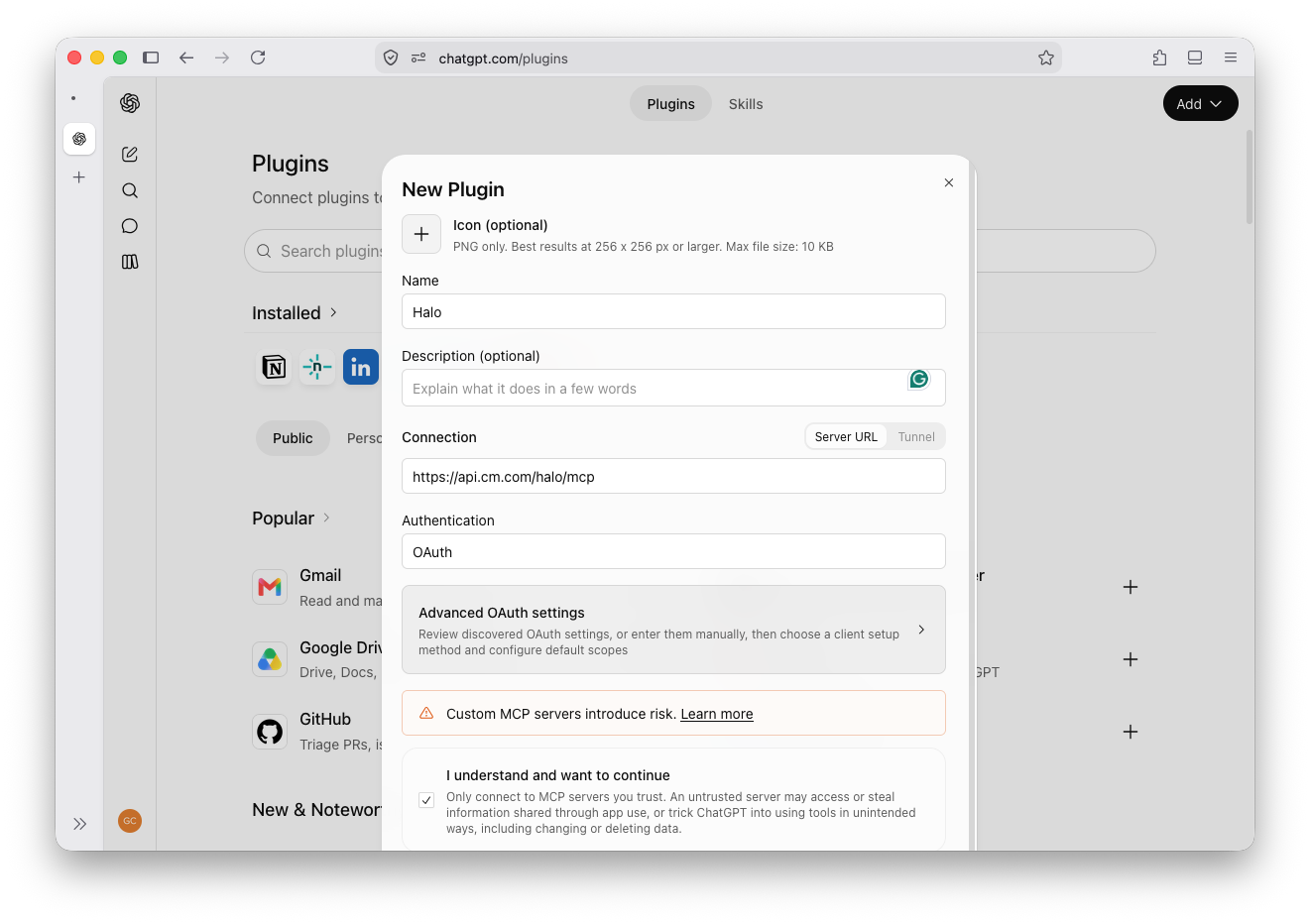The width and height of the screenshot is (1310, 924).
Task: Open browser extensions puzzle icon
Action: click(1159, 58)
